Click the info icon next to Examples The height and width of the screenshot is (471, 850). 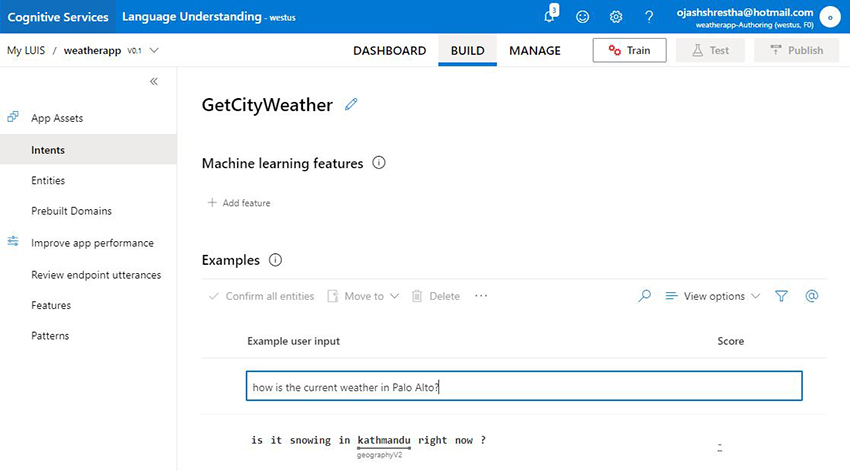click(x=275, y=260)
